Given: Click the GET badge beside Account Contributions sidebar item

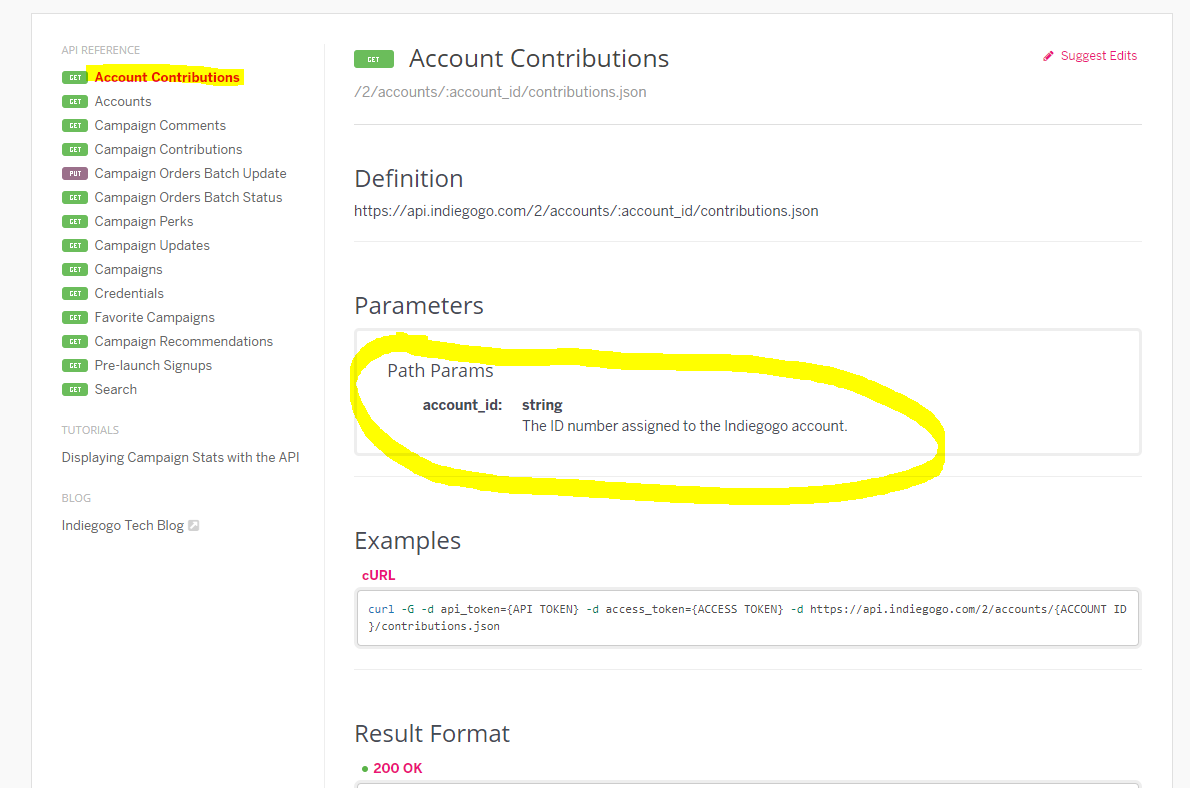Looking at the screenshot, I should click(x=75, y=77).
